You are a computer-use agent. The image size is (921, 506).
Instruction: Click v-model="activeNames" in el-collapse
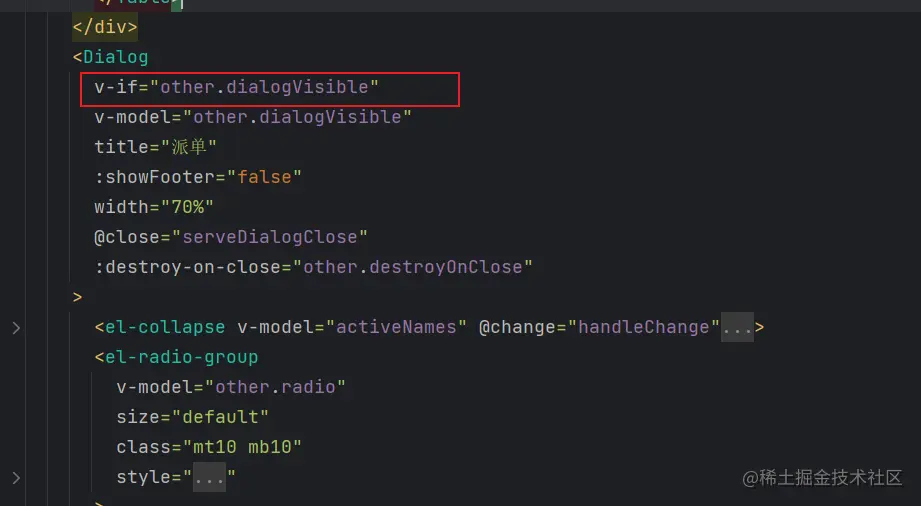[352, 327]
